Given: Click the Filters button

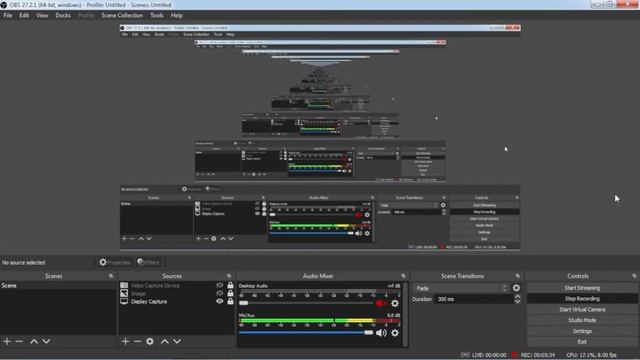Looking at the screenshot, I should click(149, 262).
